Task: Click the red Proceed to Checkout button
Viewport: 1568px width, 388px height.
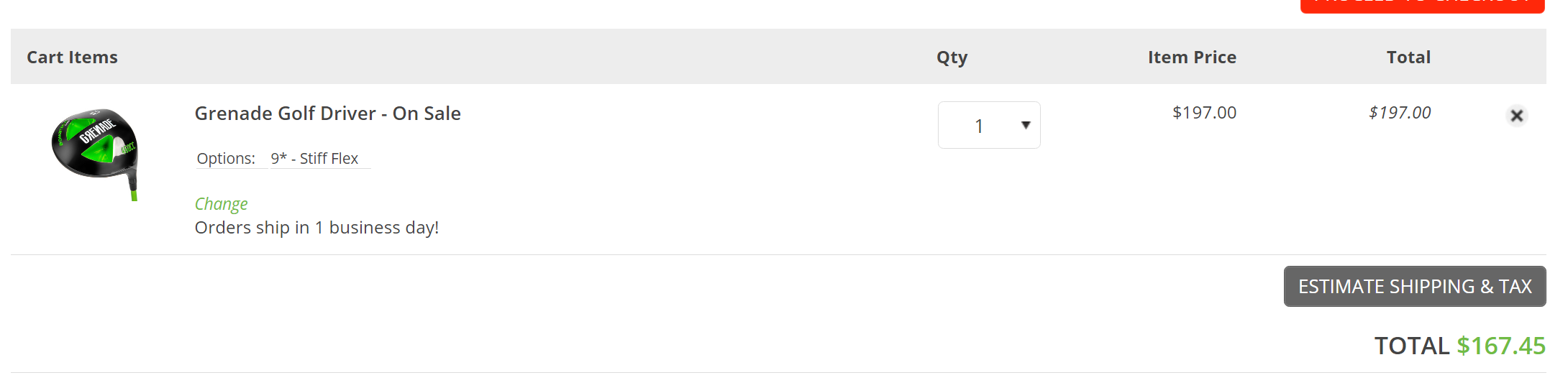Action: [1421, 5]
